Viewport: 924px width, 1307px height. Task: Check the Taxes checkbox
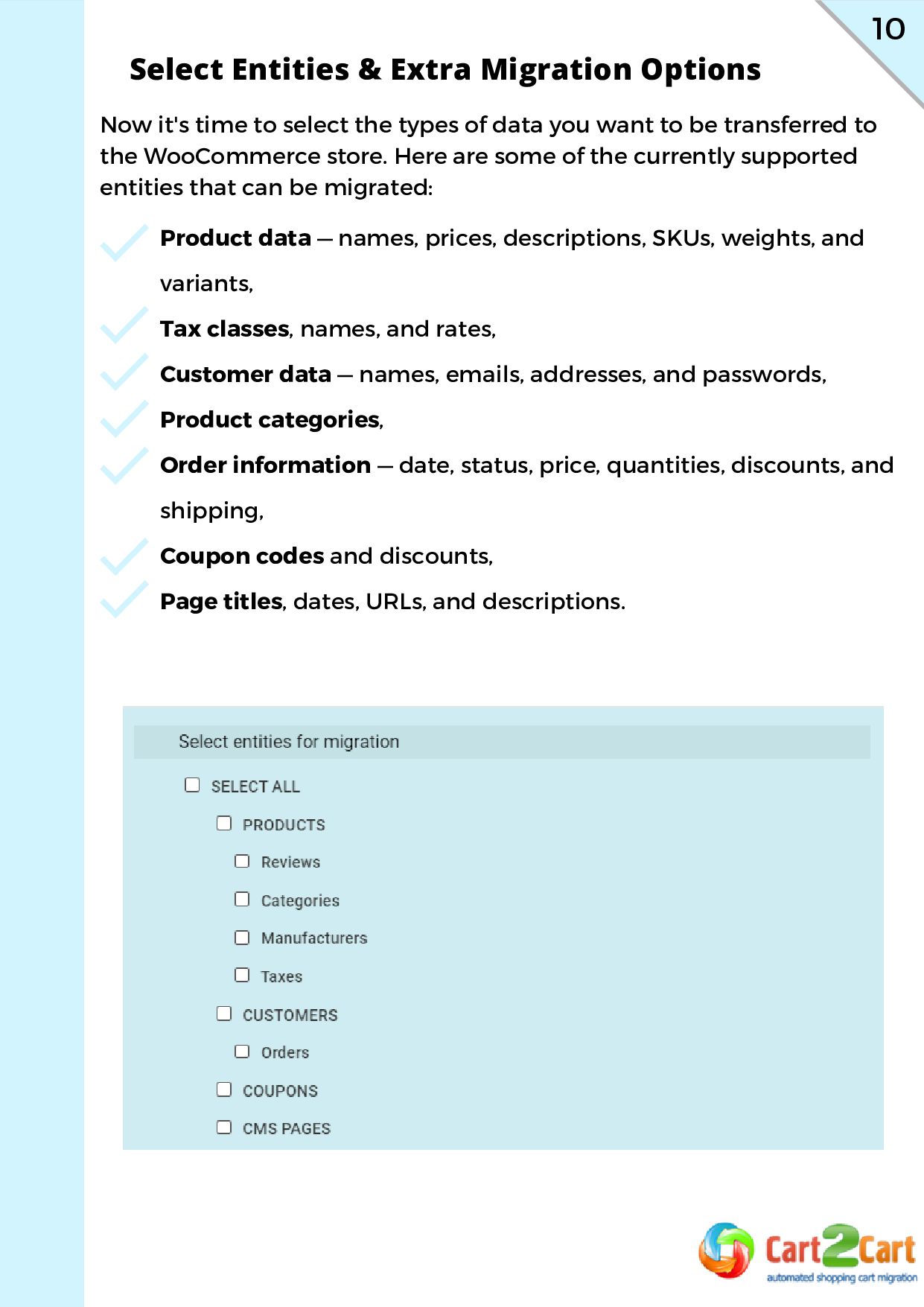pos(242,975)
